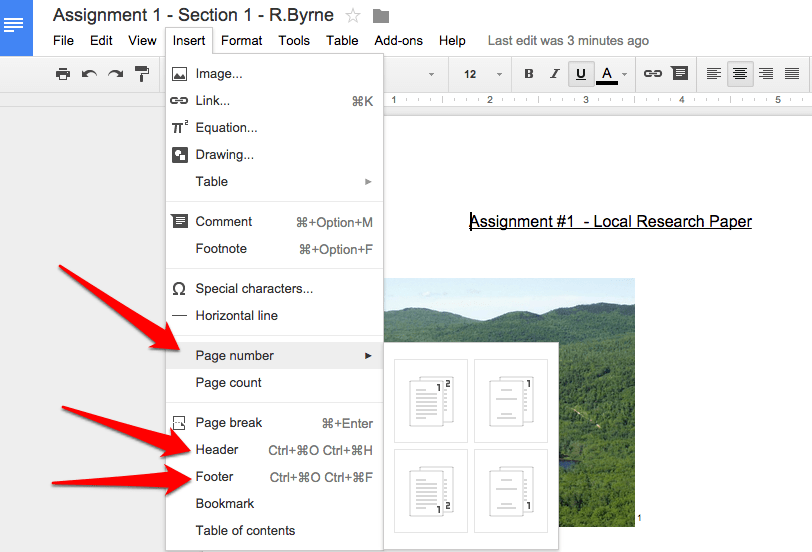Justify the text

click(792, 74)
